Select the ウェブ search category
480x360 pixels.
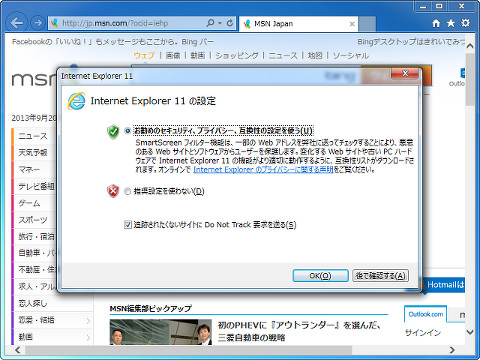[x=144, y=55]
